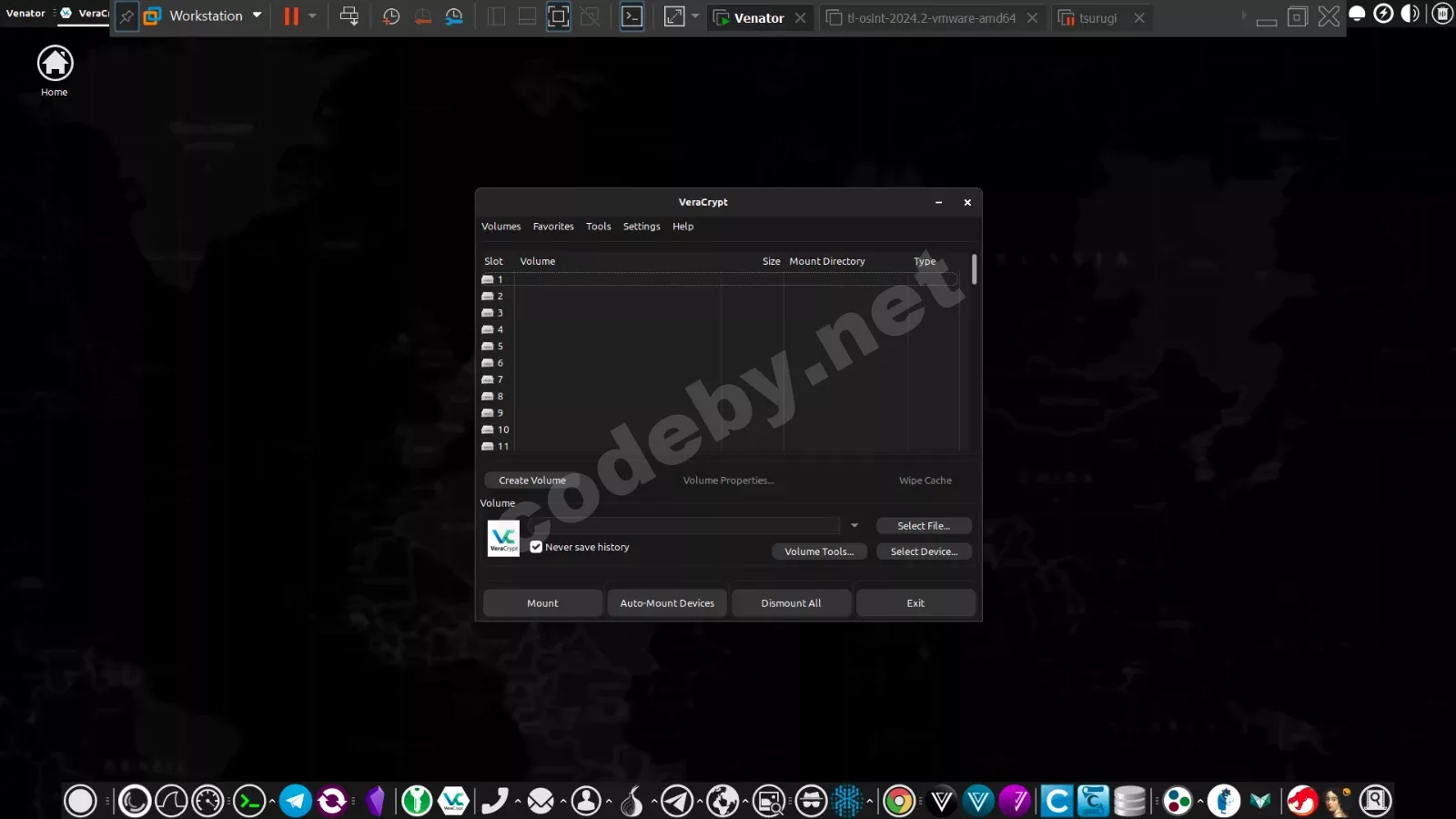Expand the volume path history dropdown
Screen dimensions: 1456x819
854,525
